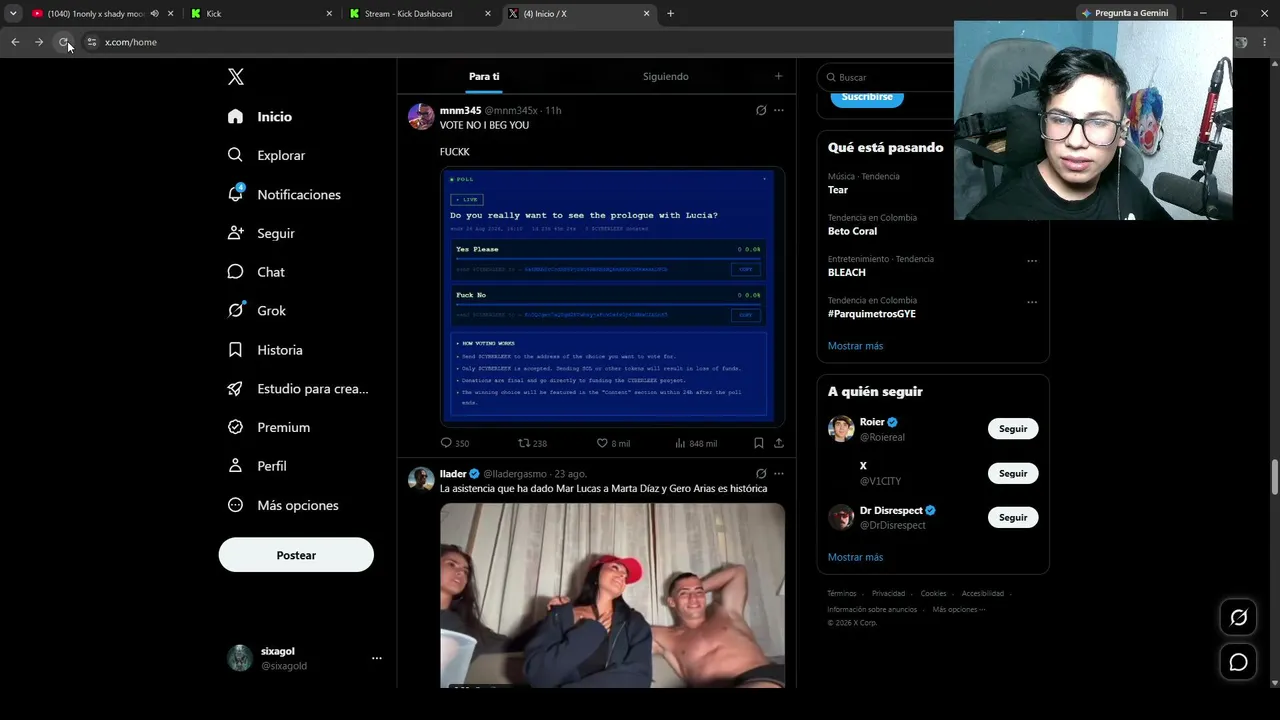The height and width of the screenshot is (720, 1280).
Task: Open Explorar from the sidebar
Action: pos(266,155)
